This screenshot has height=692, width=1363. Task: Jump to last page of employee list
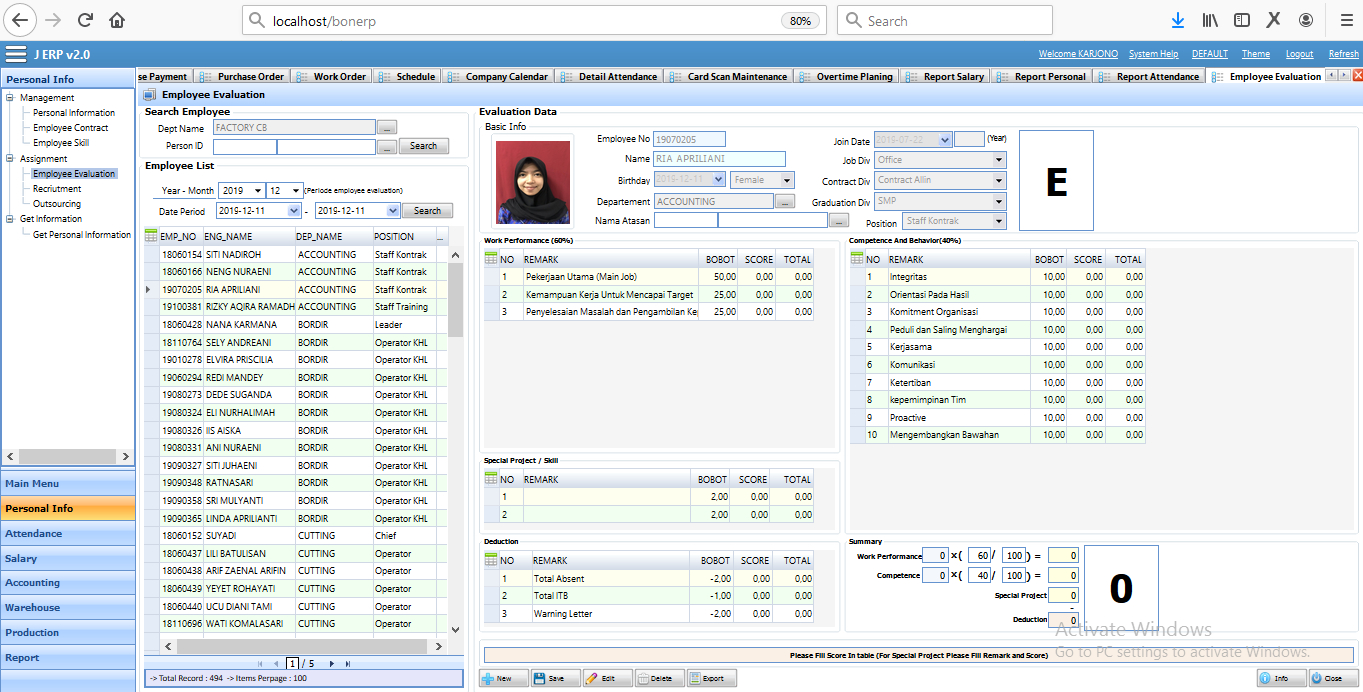347,663
